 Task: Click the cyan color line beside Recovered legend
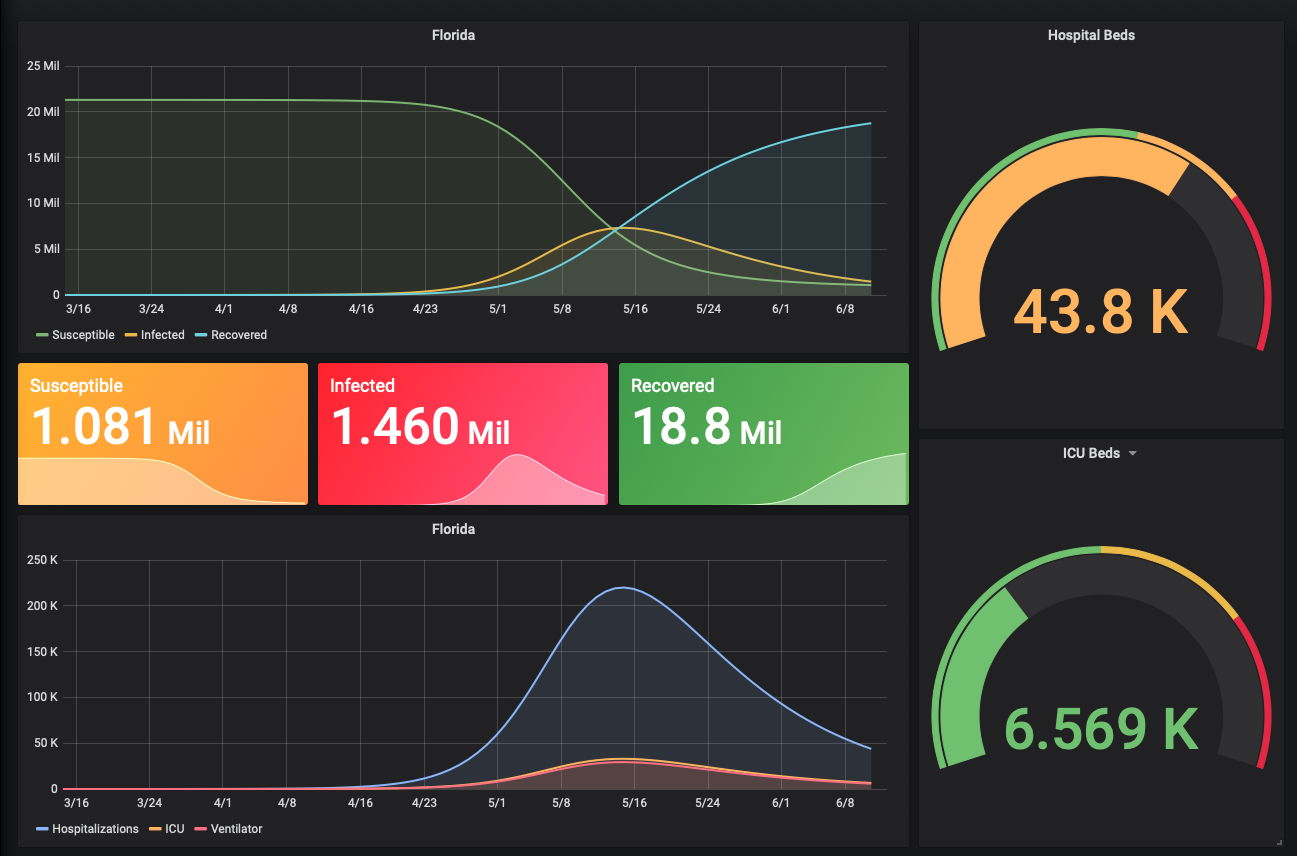201,335
